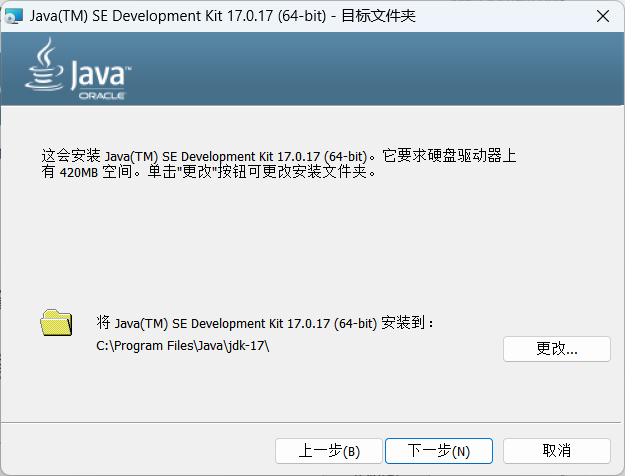Click the 更改... button to change the folder
Image resolution: width=625 pixels, height=476 pixels.
(556, 349)
